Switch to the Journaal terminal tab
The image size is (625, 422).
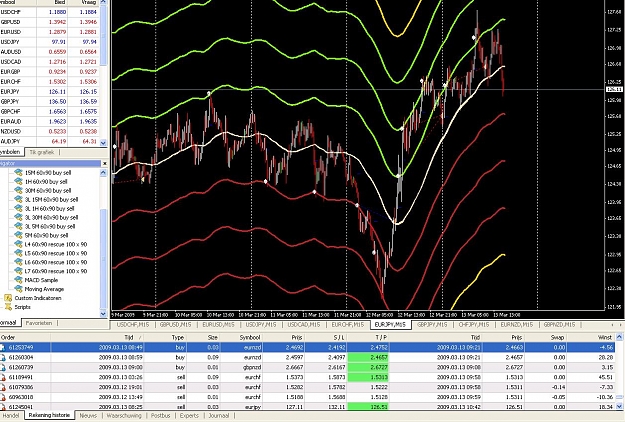click(x=218, y=416)
